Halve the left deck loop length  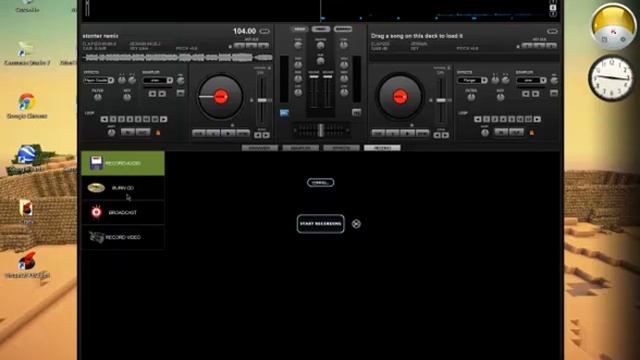click(104, 119)
